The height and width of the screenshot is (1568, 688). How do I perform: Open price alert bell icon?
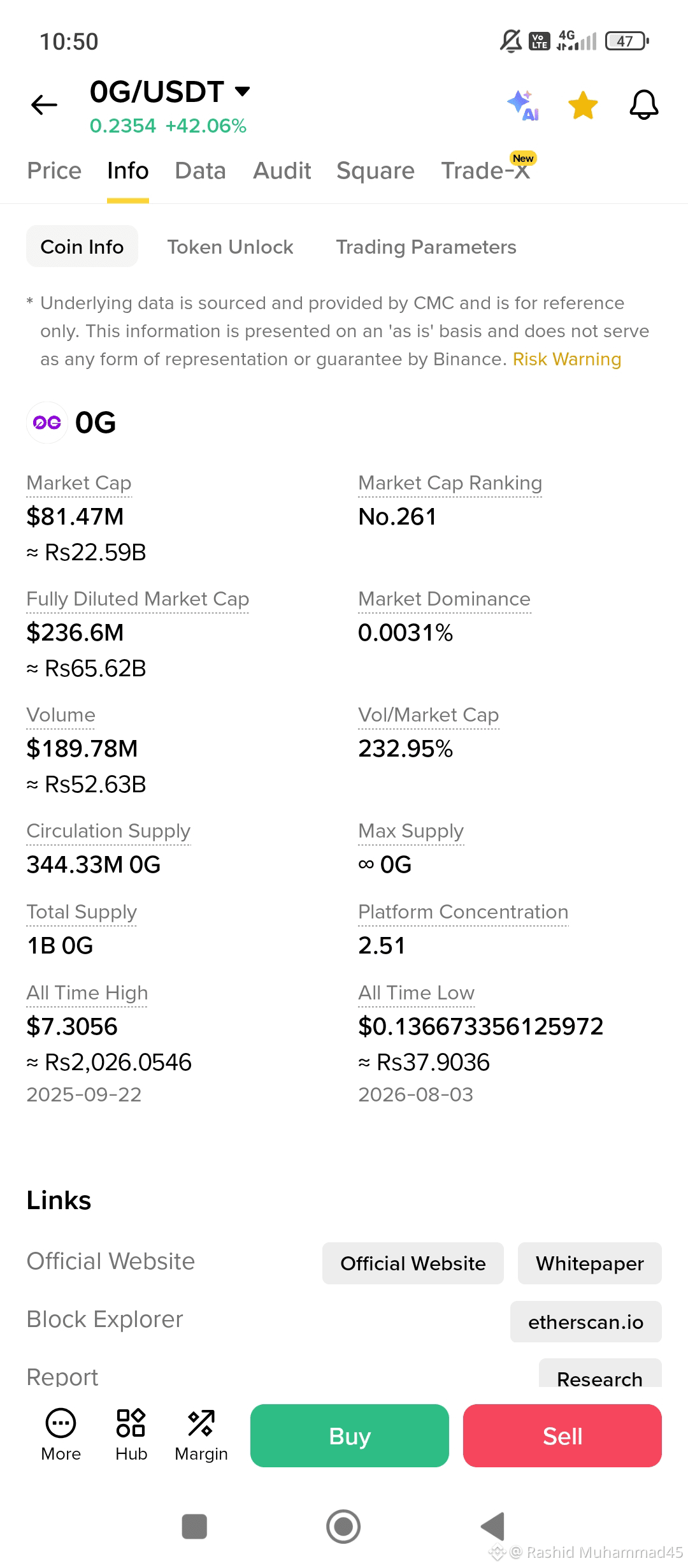[644, 105]
